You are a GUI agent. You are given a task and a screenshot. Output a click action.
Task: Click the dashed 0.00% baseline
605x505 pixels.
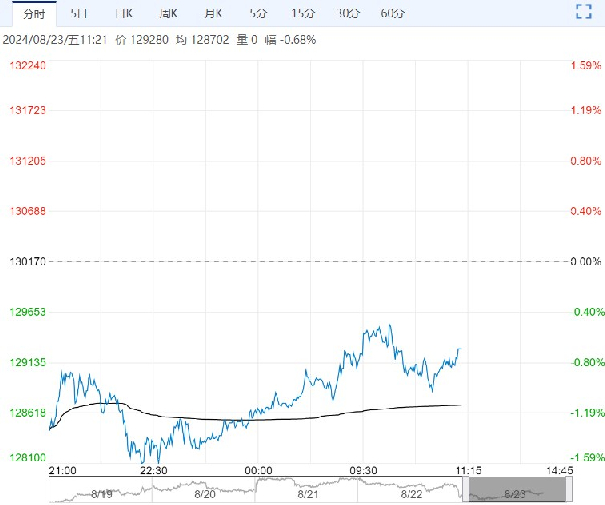(x=300, y=261)
